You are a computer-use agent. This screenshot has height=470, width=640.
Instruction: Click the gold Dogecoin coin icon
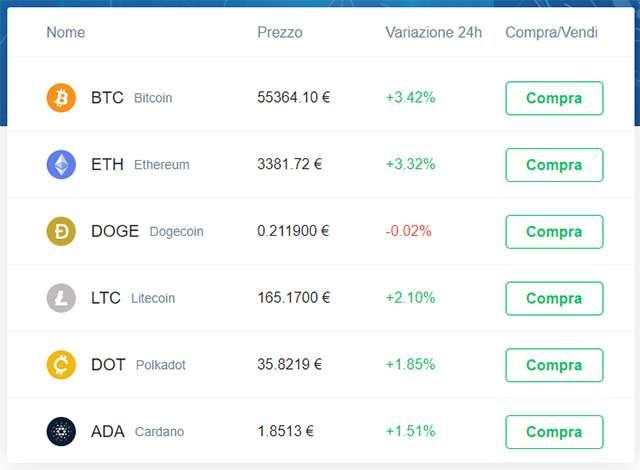pyautogui.click(x=61, y=231)
